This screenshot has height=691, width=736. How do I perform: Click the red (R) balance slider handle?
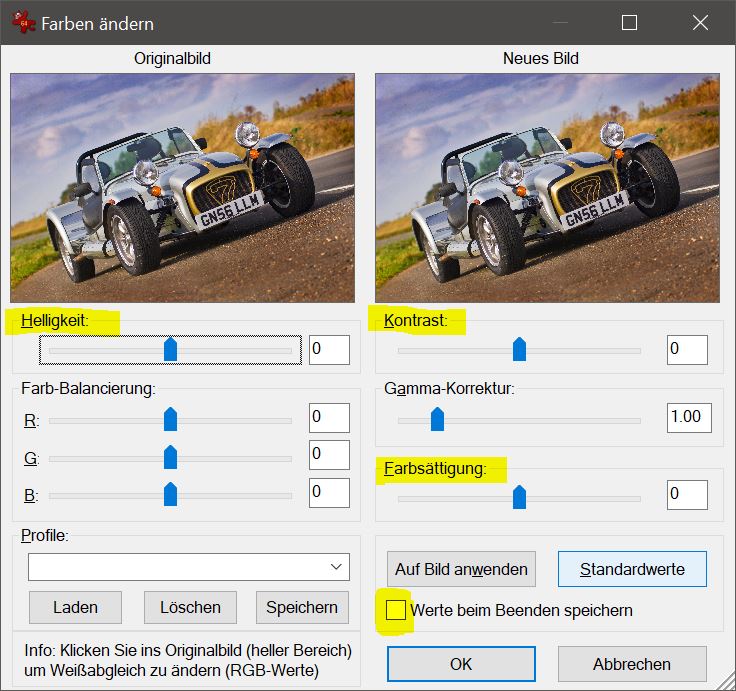click(170, 418)
